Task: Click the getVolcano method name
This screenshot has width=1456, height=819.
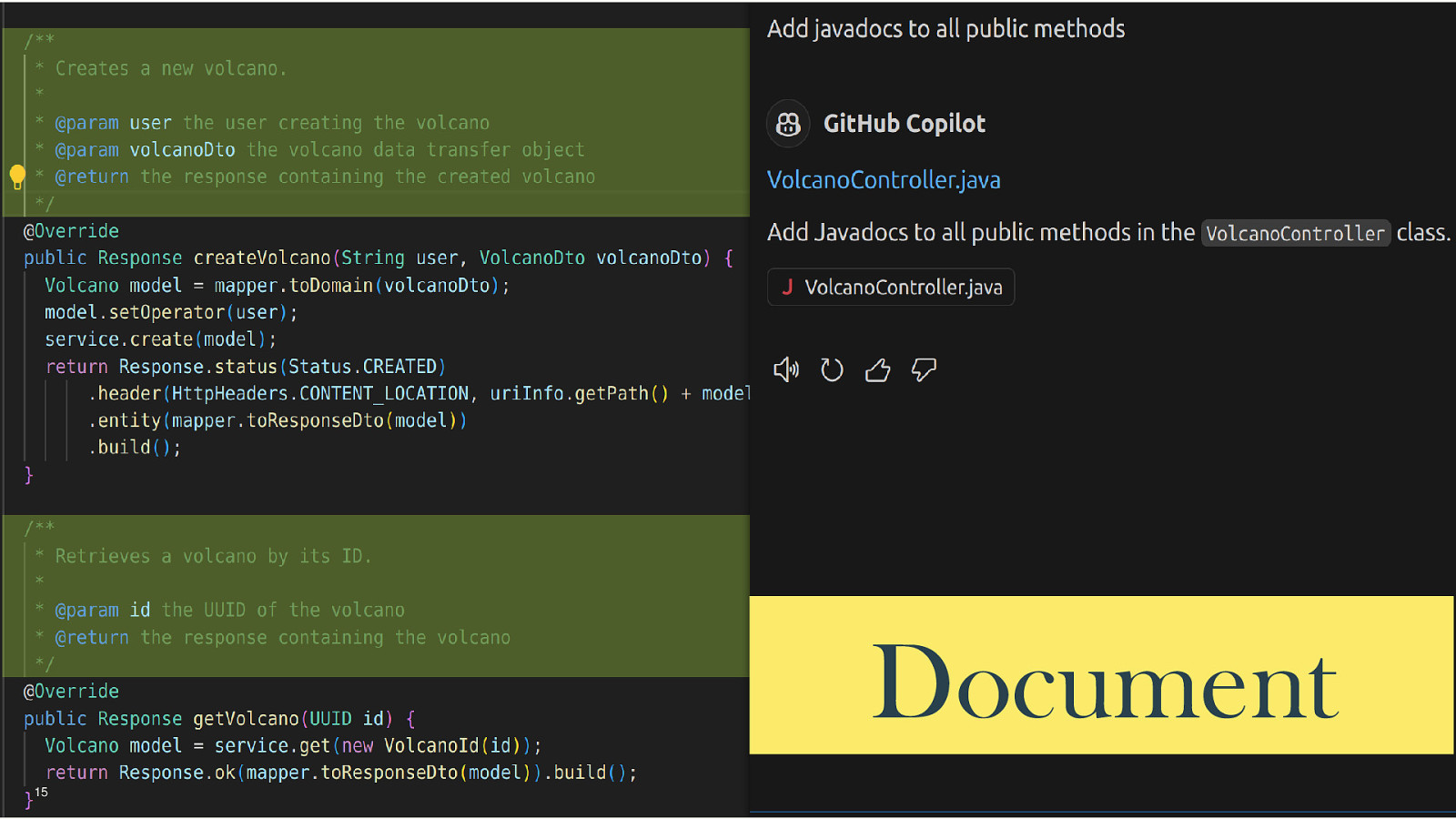Action: point(246,719)
